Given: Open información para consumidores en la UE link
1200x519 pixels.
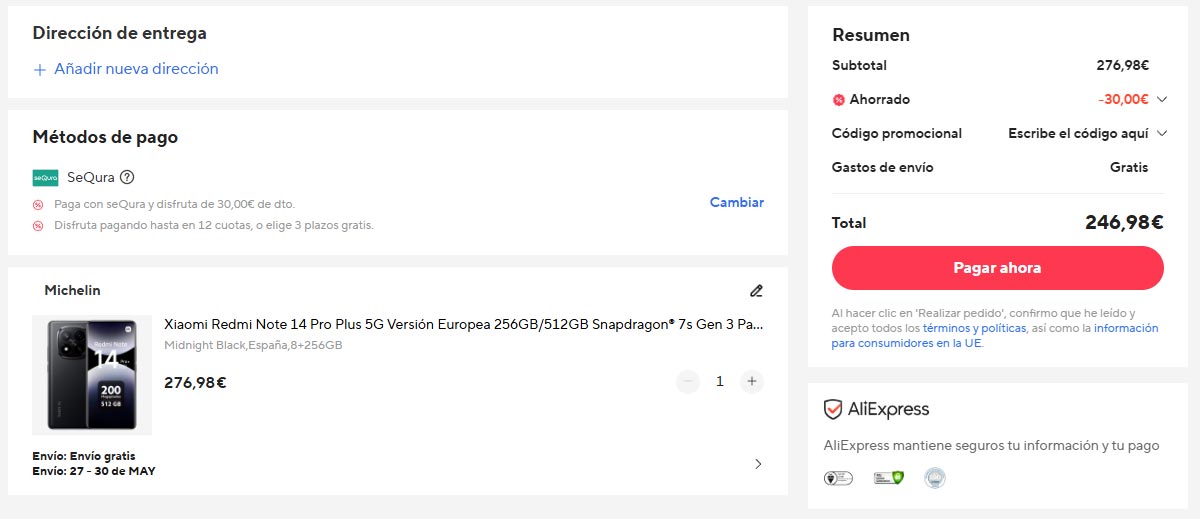Looking at the screenshot, I should click(x=995, y=336).
